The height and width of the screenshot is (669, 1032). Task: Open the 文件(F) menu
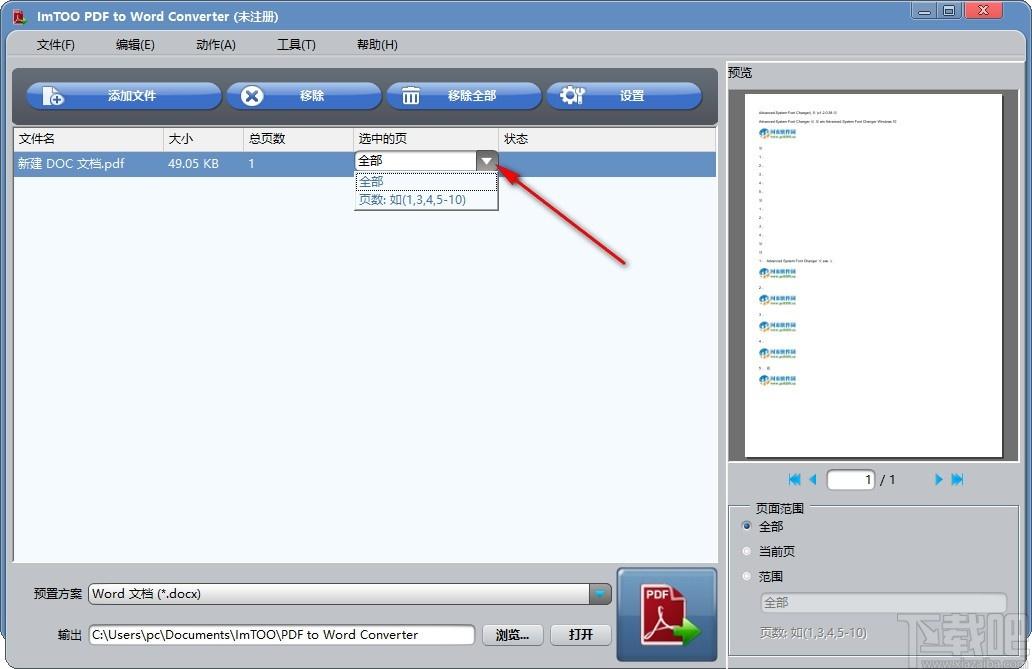point(56,45)
